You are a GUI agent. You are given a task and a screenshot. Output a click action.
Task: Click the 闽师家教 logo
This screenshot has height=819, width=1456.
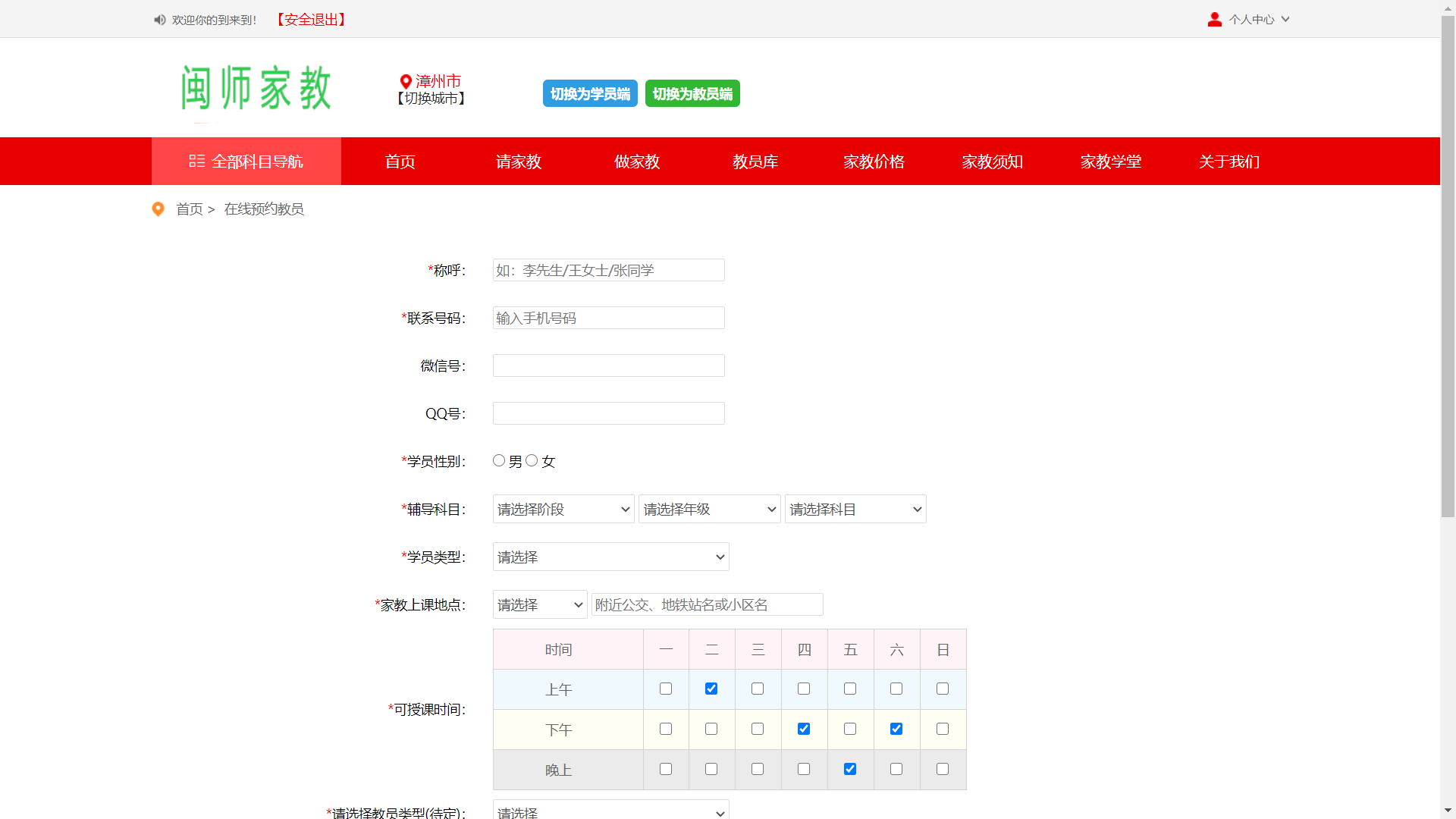click(256, 88)
